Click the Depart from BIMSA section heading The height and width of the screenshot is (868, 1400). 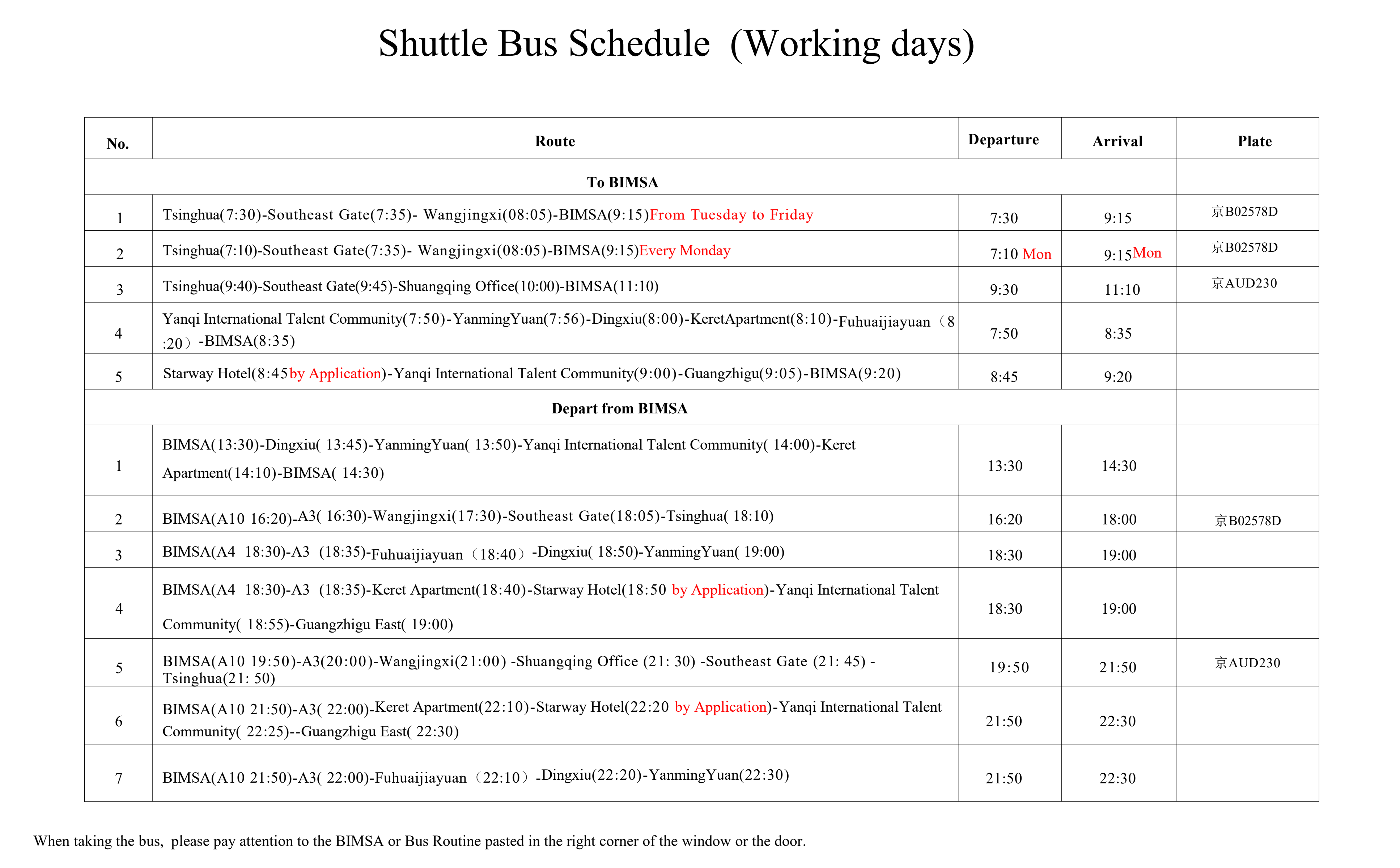tap(619, 408)
